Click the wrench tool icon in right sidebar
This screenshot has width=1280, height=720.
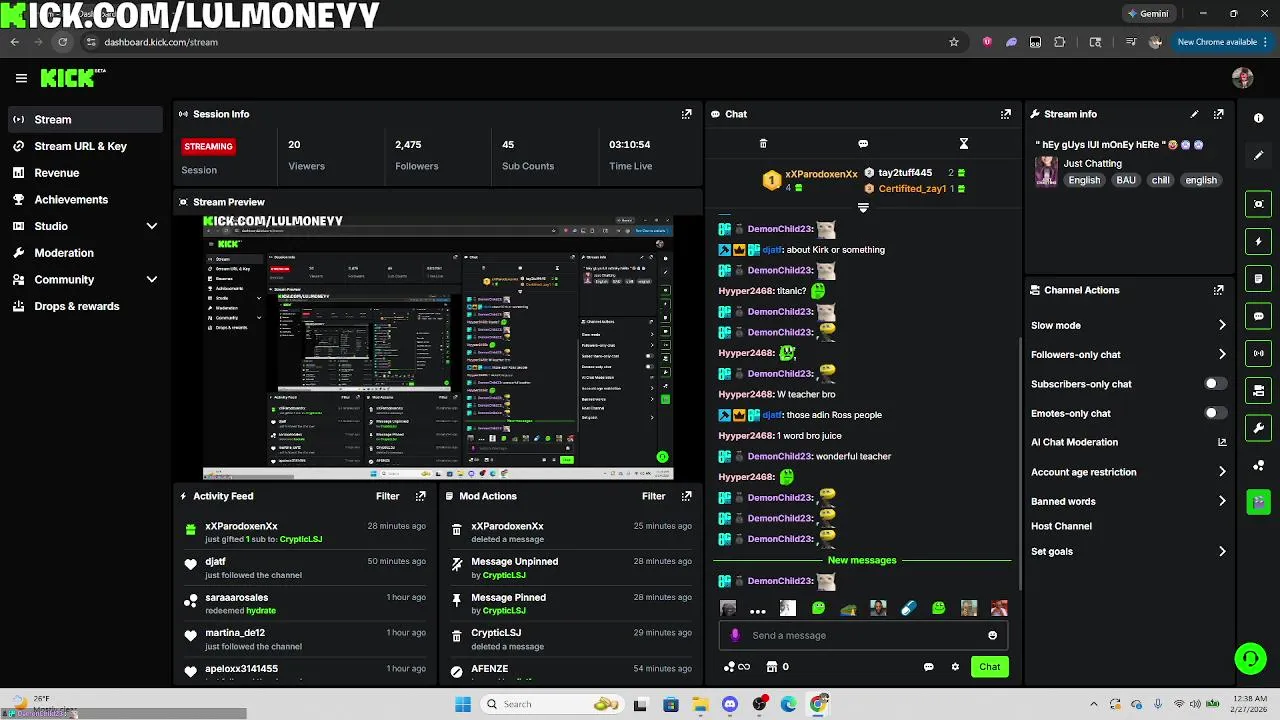[x=1258, y=428]
